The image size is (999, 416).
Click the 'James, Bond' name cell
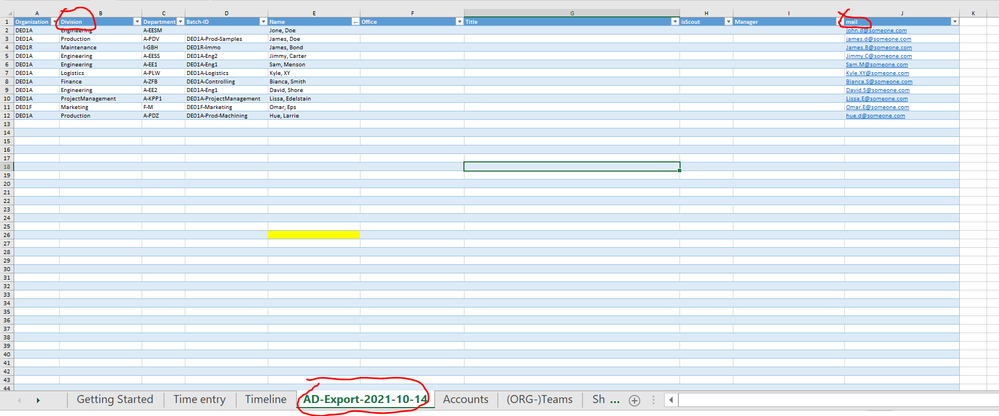pos(314,47)
